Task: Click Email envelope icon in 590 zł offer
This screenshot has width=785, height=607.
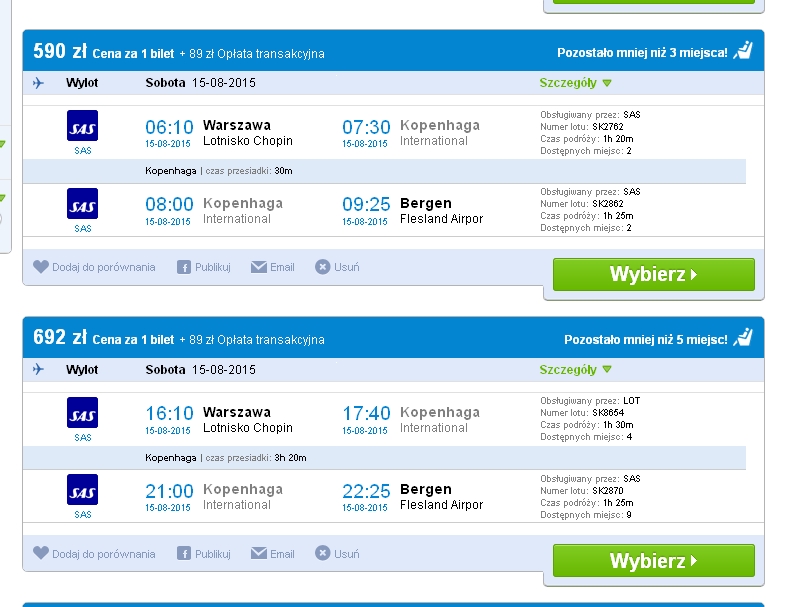Action: (259, 267)
